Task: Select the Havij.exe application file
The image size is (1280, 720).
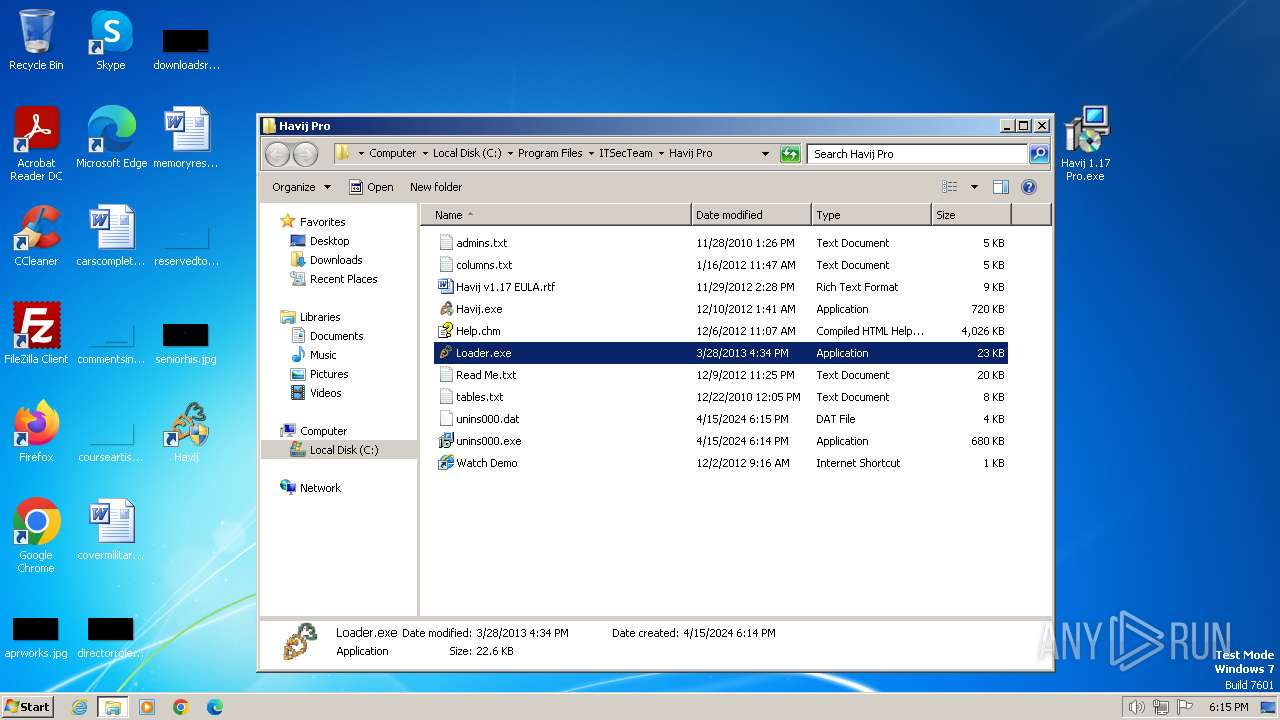Action: coord(720,309)
